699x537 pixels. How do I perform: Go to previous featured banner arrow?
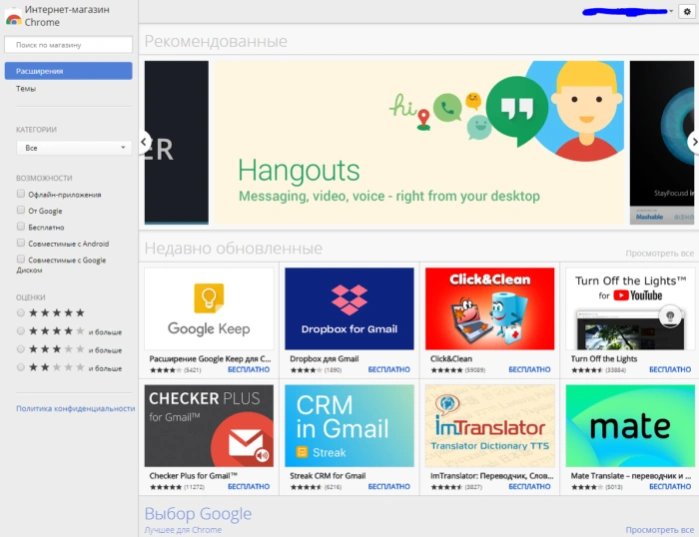tap(144, 142)
